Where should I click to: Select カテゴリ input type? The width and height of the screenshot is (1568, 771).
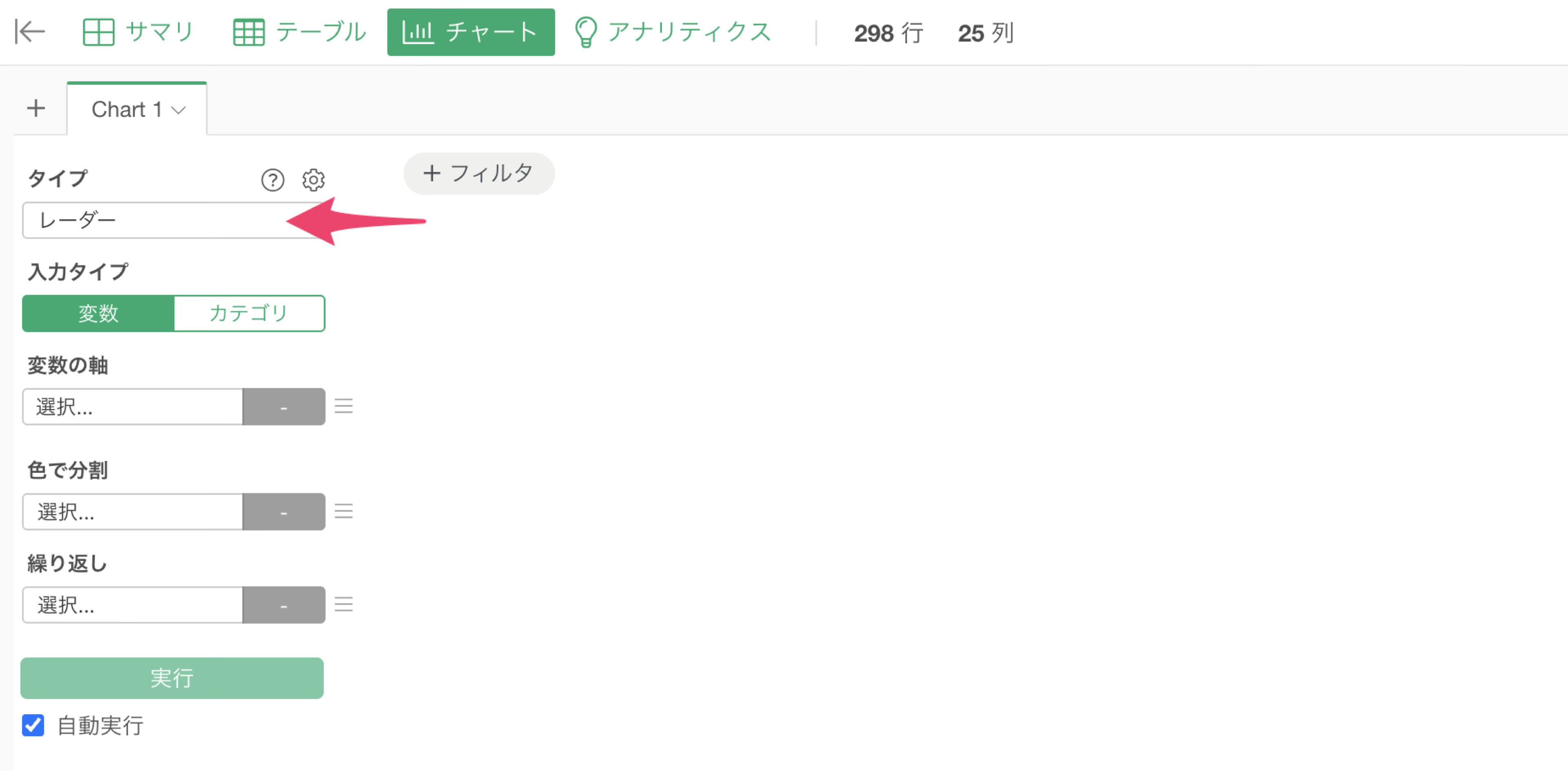[x=249, y=313]
